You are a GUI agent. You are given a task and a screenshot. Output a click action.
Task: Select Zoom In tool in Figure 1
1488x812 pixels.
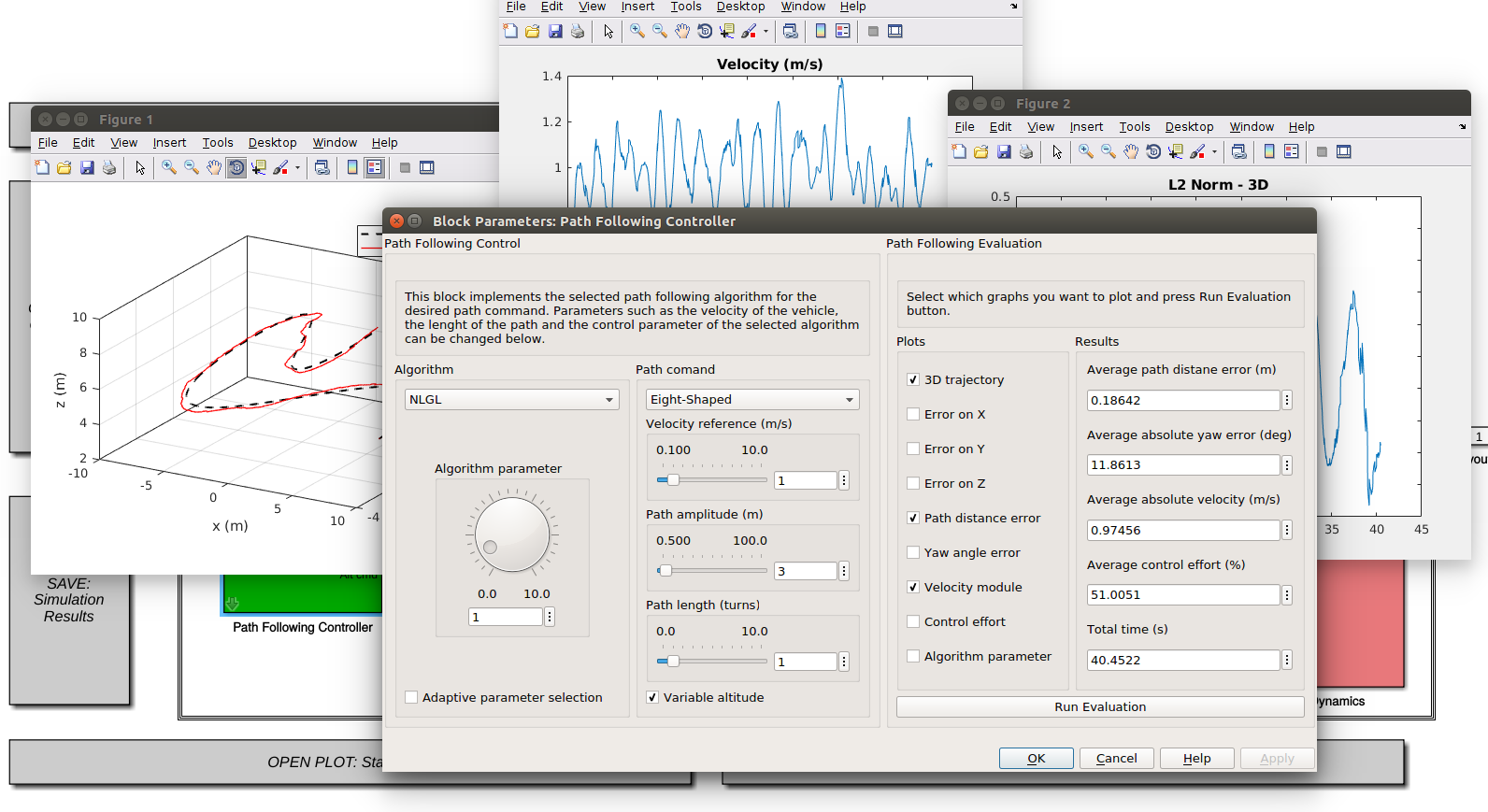click(168, 168)
